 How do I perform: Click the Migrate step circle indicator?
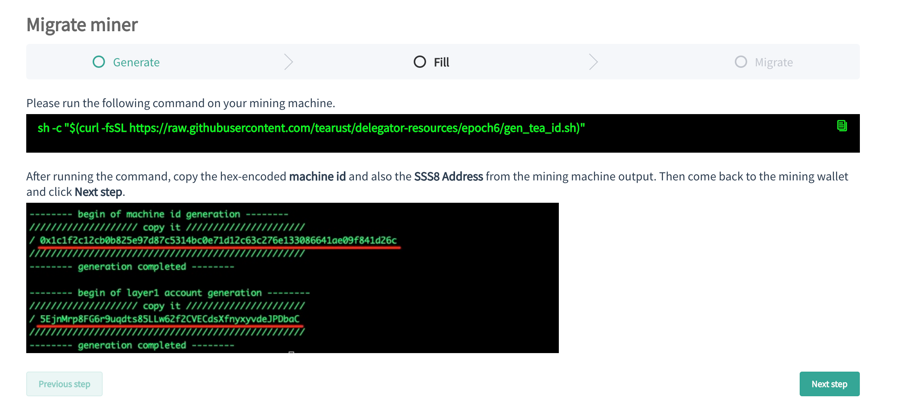(741, 62)
